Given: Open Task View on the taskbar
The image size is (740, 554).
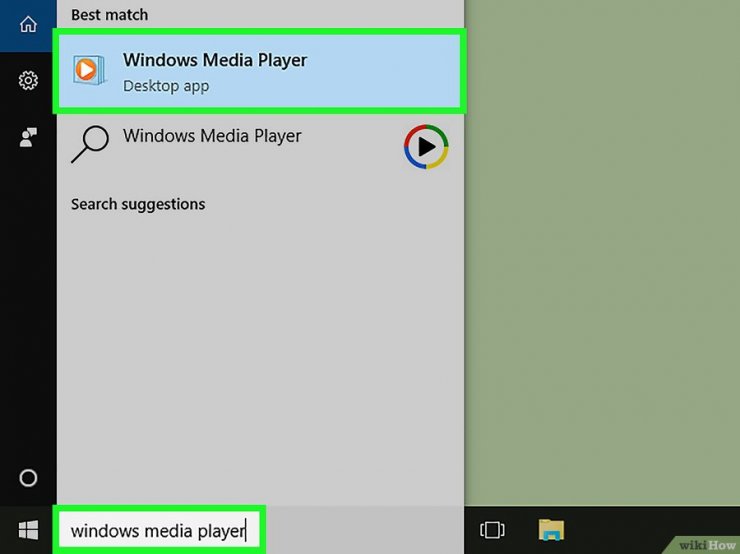Looking at the screenshot, I should (x=492, y=529).
